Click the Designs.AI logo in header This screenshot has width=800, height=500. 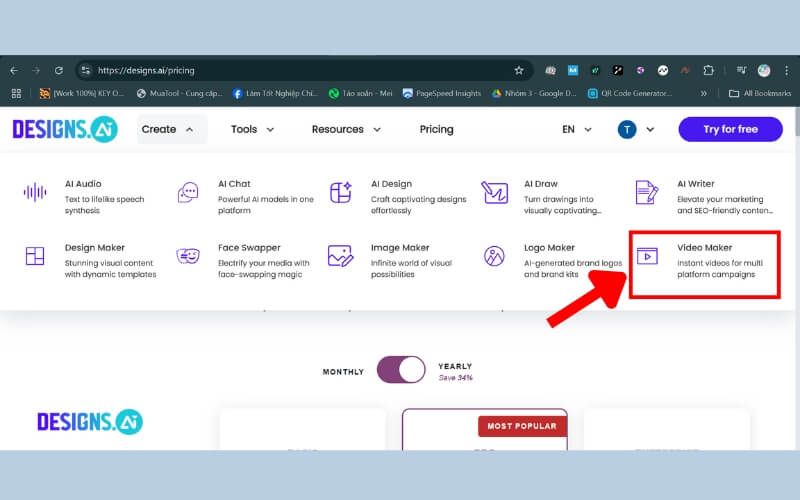pos(65,129)
